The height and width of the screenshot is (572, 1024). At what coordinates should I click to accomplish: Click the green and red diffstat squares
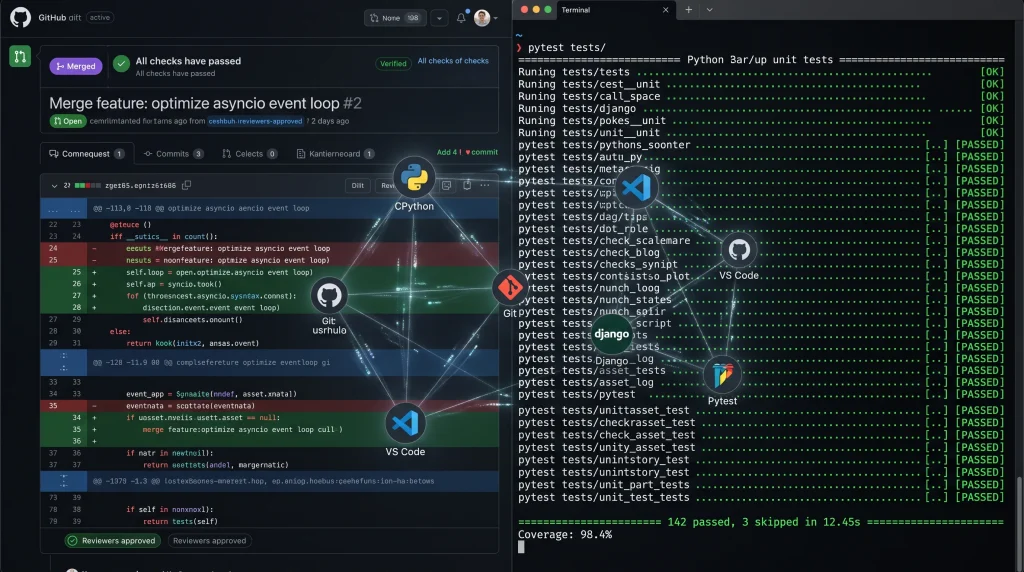[88, 185]
